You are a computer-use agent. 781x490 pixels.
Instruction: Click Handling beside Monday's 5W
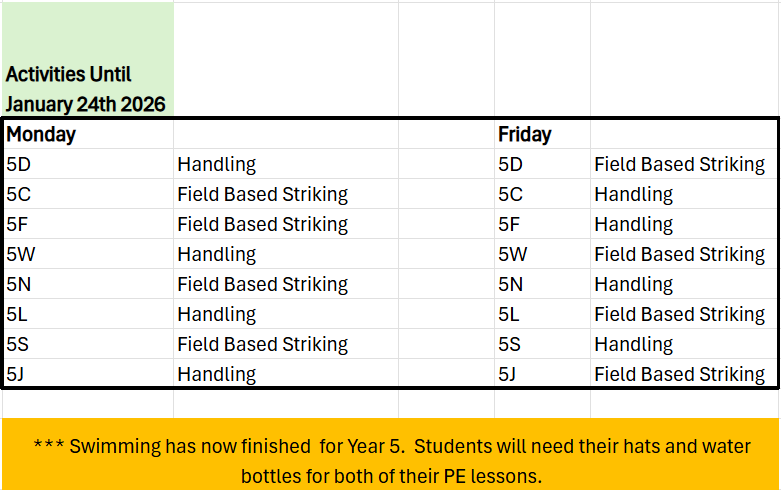coord(217,254)
